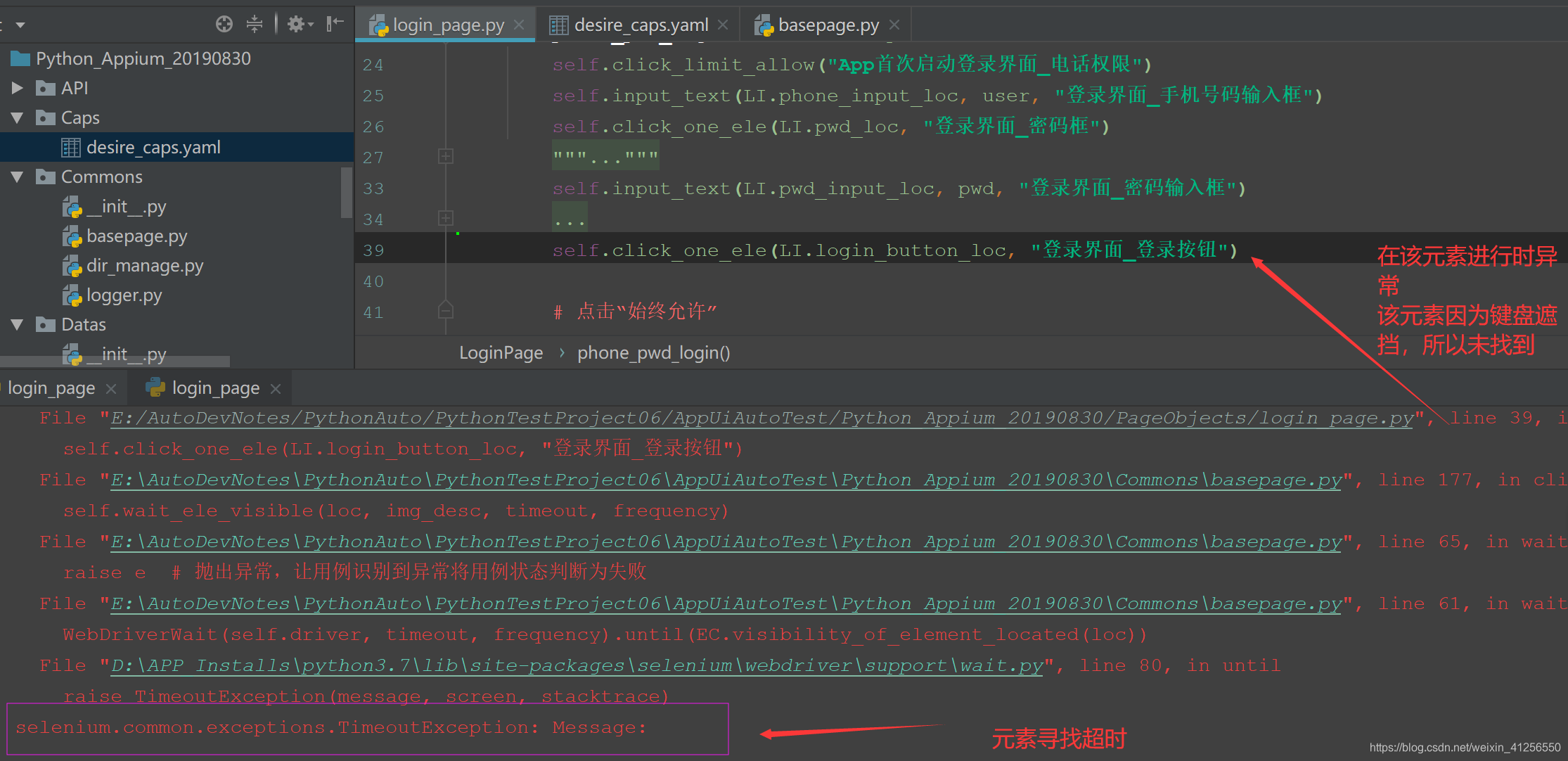Open logger.py in project tree
This screenshot has width=1568, height=761.
pyautogui.click(x=124, y=295)
